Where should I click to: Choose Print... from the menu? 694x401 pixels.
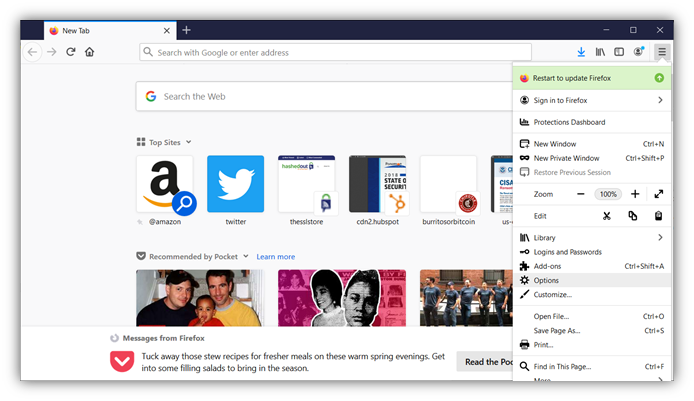click(x=592, y=345)
